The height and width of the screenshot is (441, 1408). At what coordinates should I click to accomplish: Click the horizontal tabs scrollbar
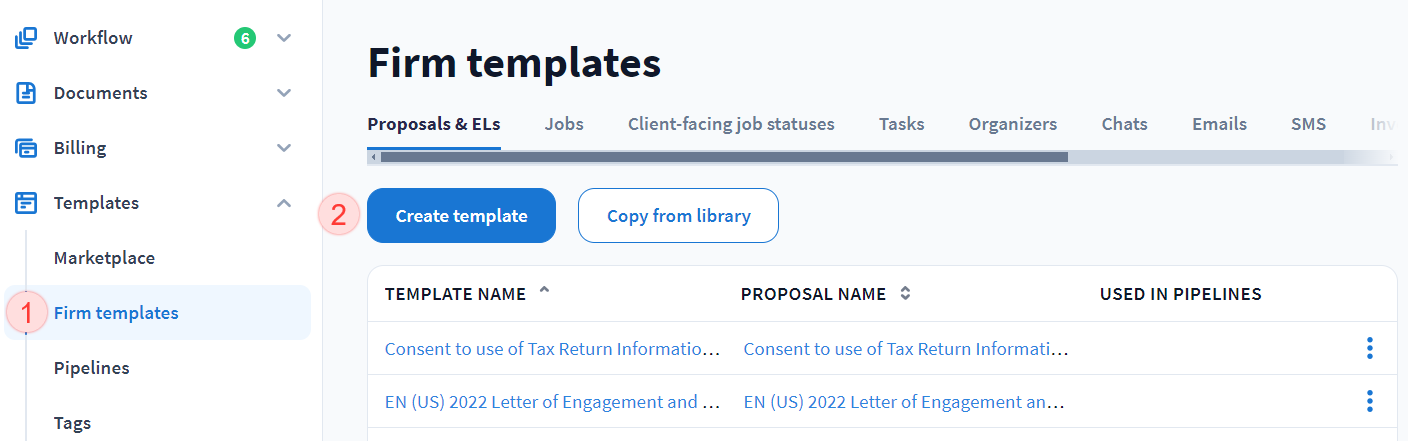click(724, 157)
